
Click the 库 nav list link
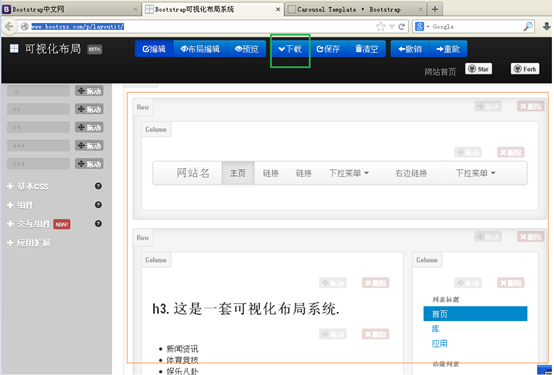pos(435,329)
